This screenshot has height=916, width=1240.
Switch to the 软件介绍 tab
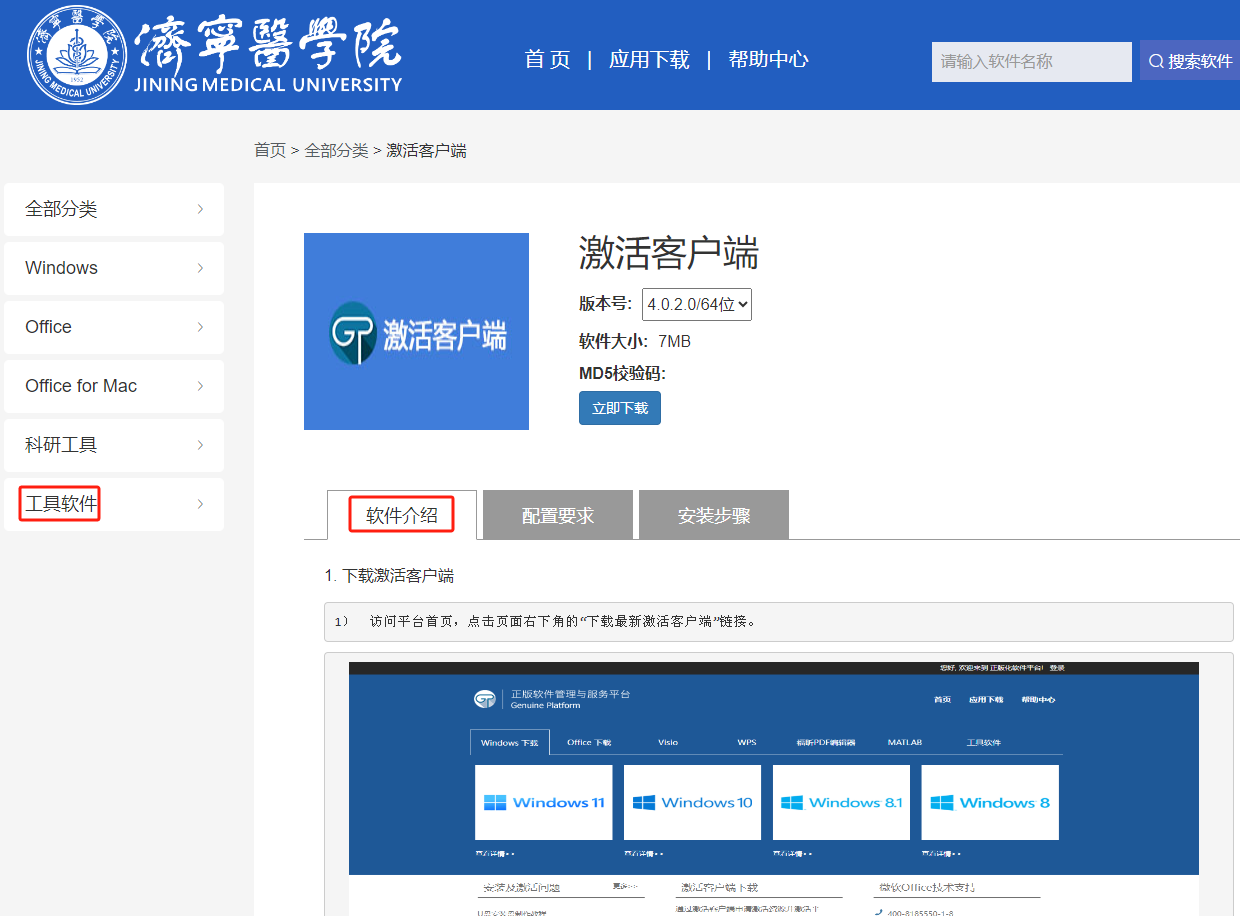(x=402, y=515)
